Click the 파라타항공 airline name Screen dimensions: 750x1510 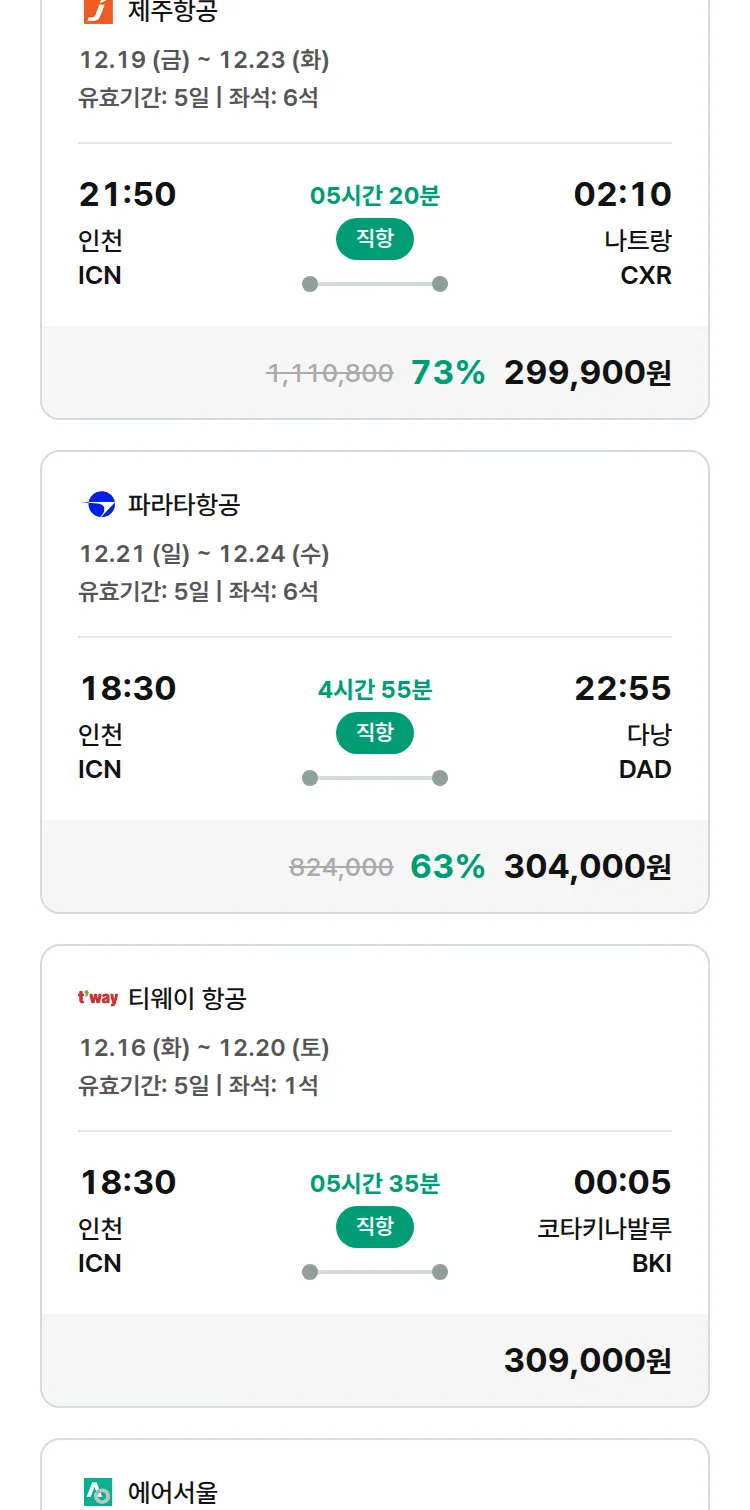(x=184, y=505)
